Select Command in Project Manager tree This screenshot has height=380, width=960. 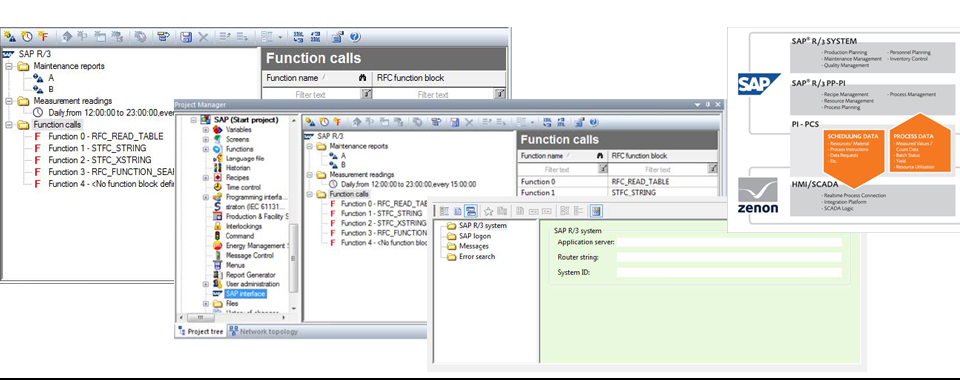pyautogui.click(x=239, y=236)
